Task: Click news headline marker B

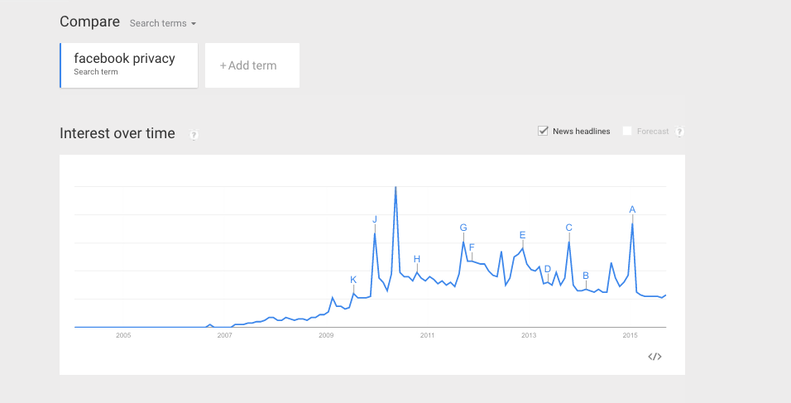Action: point(586,276)
